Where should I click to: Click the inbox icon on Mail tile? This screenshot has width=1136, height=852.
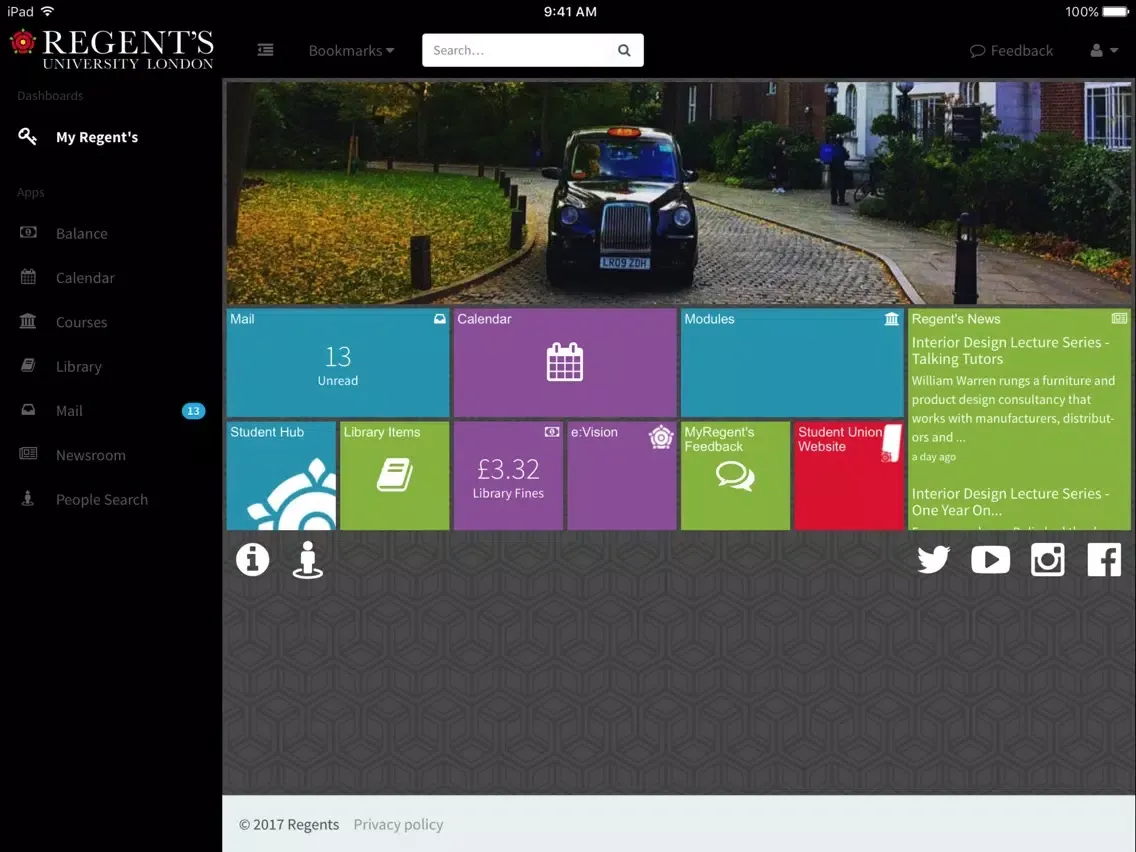coord(440,319)
